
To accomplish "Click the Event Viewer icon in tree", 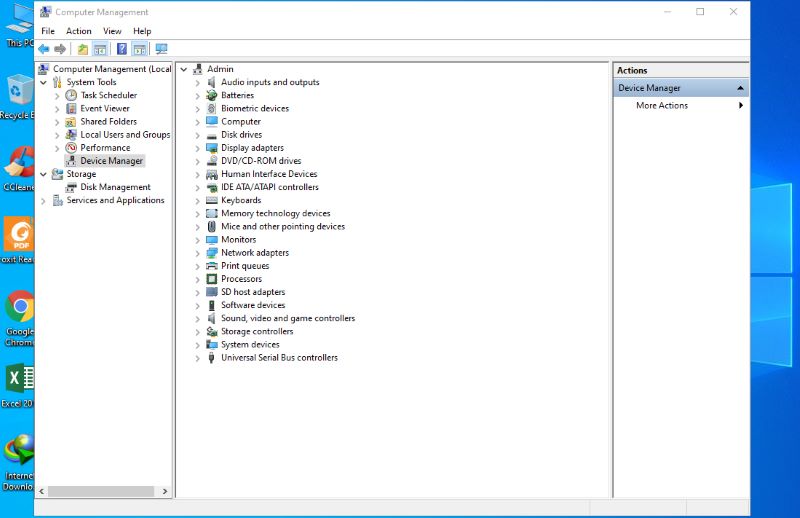I will click(x=71, y=109).
